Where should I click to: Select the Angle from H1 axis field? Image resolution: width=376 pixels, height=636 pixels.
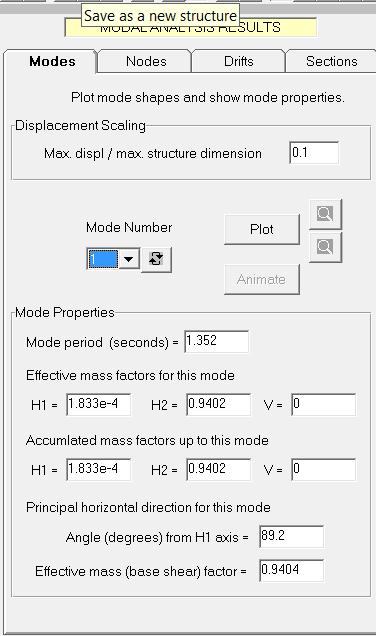[292, 537]
